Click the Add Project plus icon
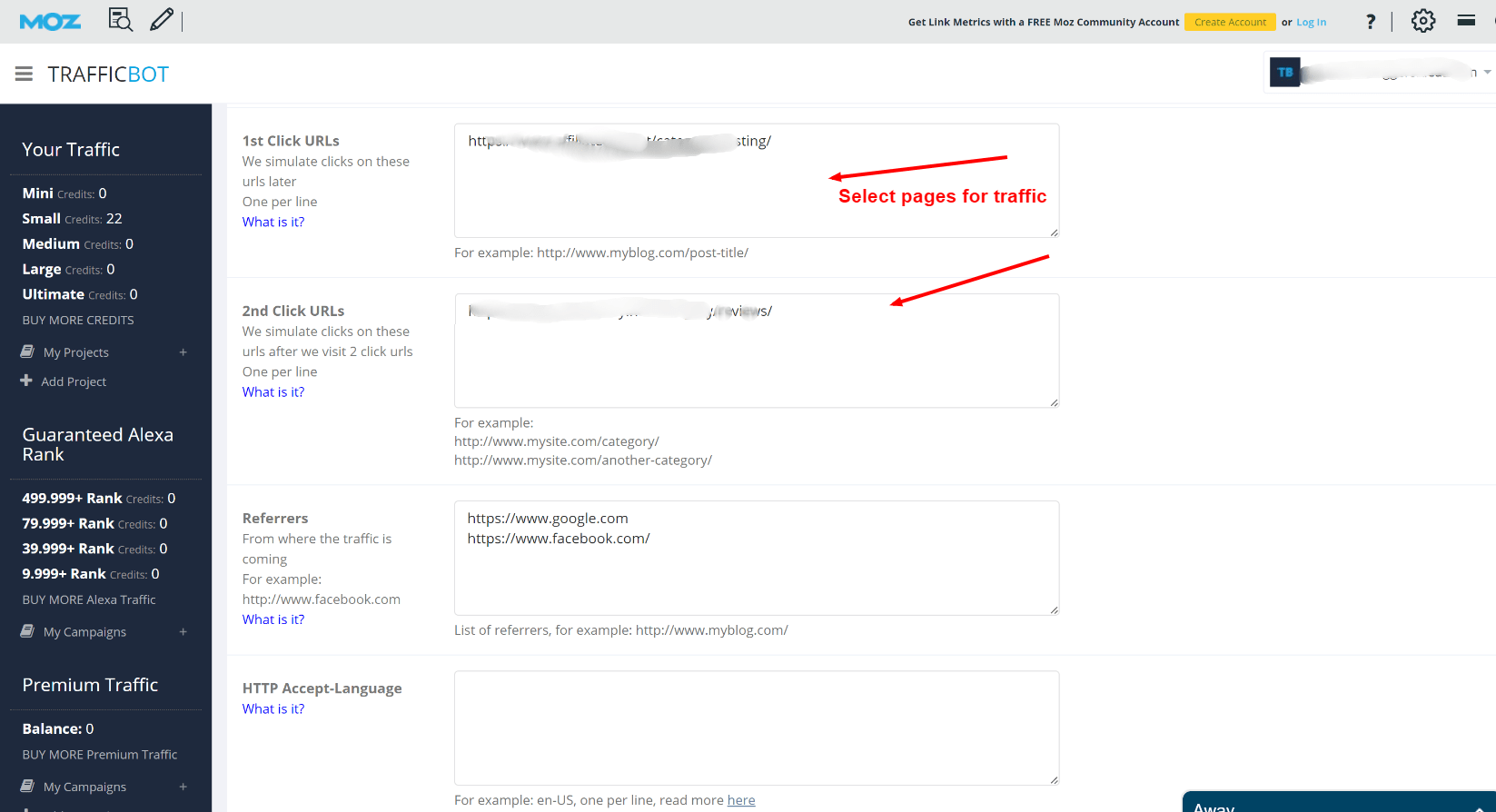 point(26,381)
